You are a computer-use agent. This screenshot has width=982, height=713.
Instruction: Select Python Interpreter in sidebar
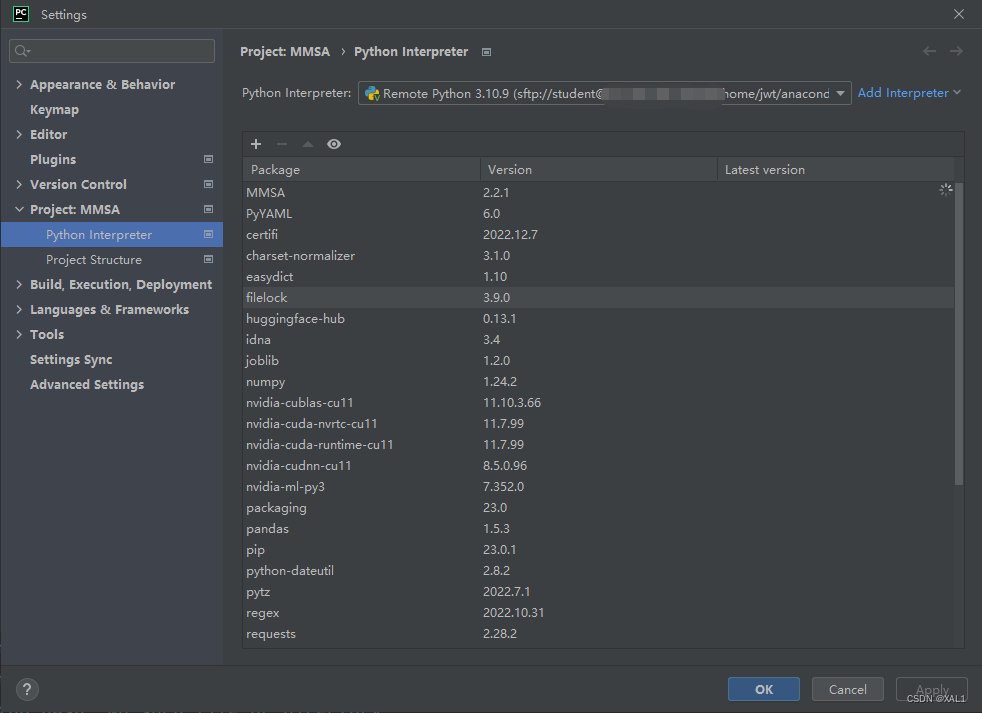click(x=112, y=234)
